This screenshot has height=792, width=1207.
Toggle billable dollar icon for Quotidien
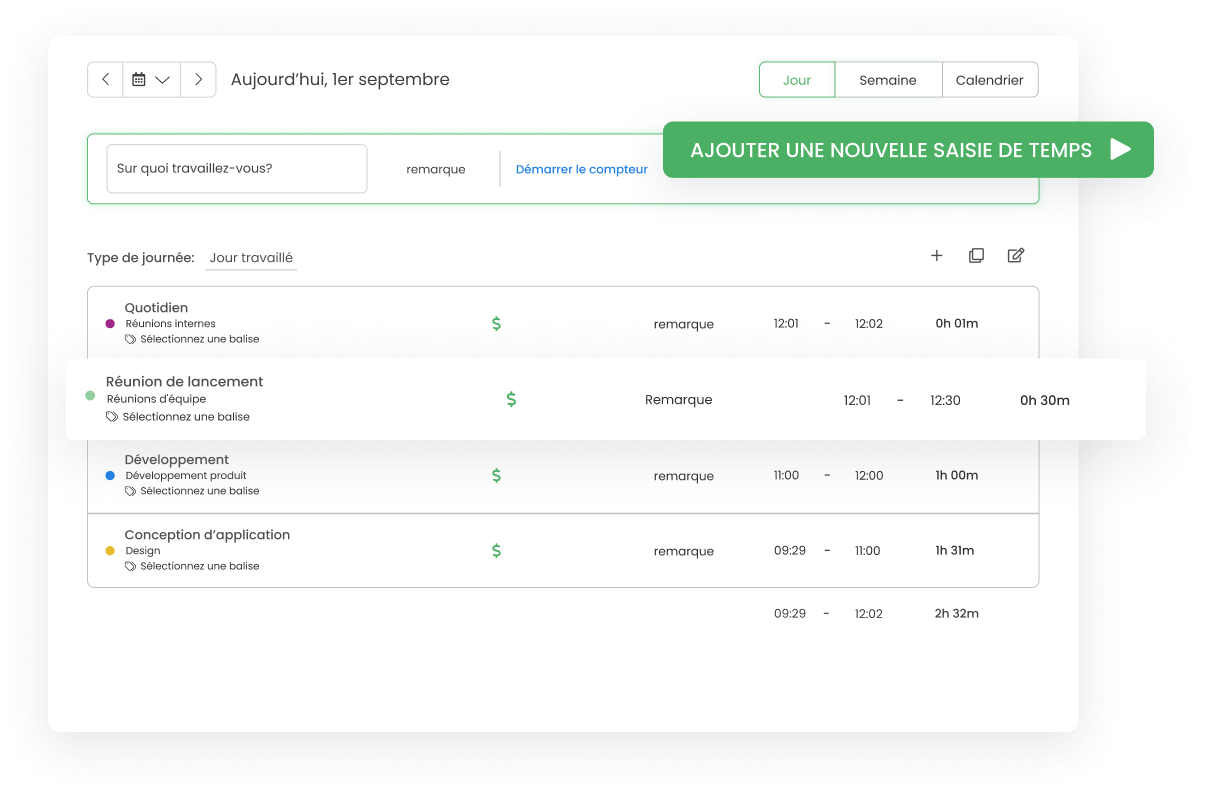point(496,324)
